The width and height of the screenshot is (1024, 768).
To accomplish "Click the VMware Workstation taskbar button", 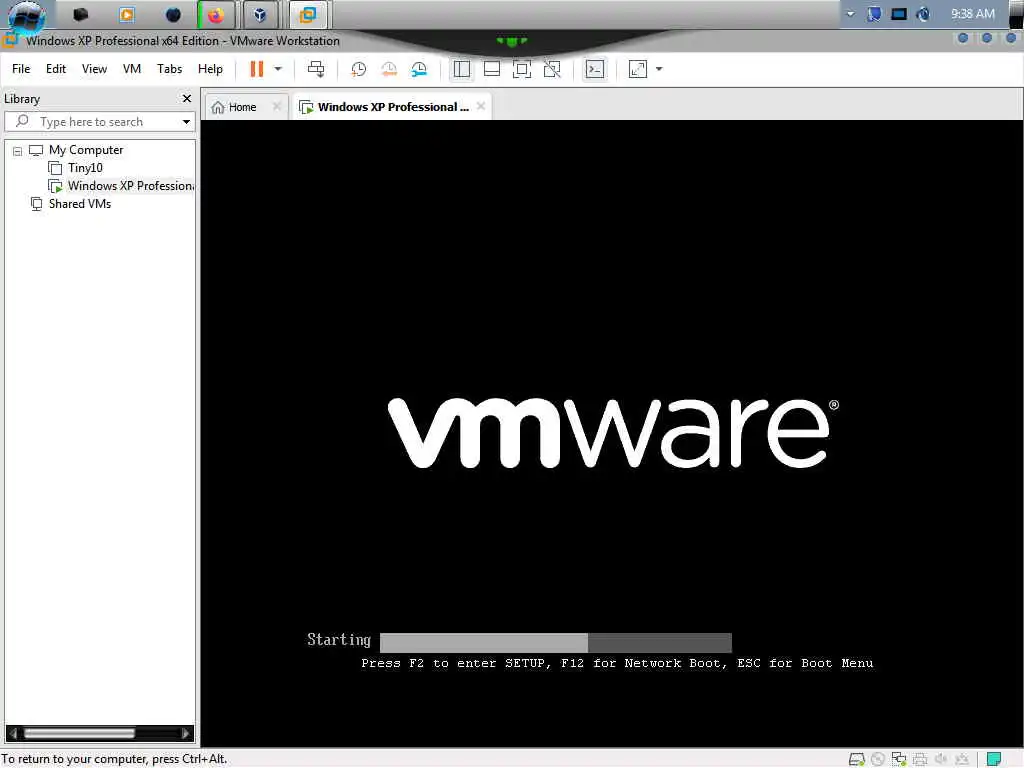I will (x=308, y=14).
